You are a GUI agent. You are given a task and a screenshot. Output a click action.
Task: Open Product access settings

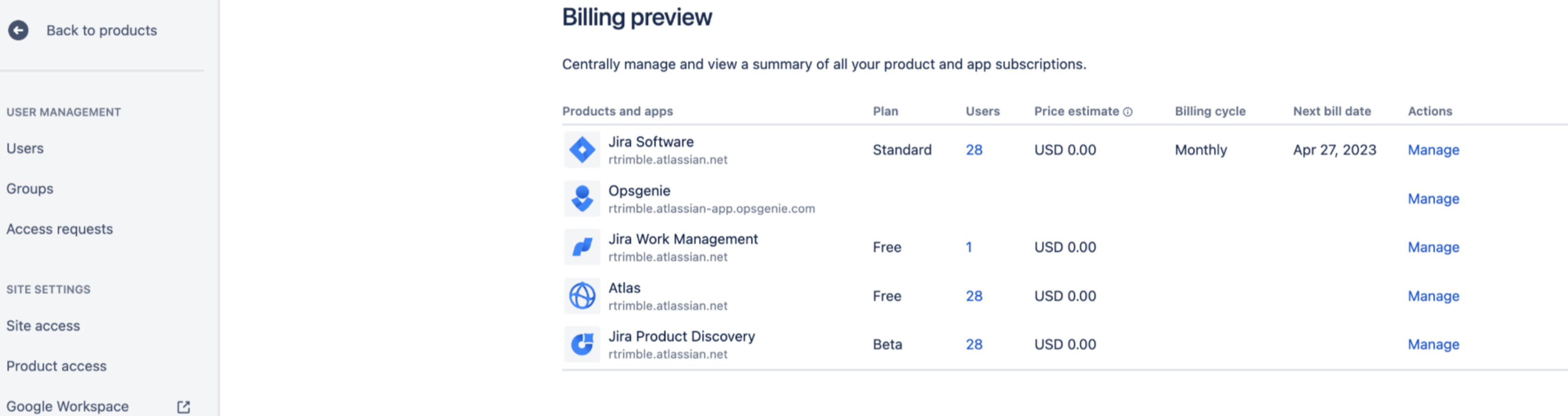56,366
